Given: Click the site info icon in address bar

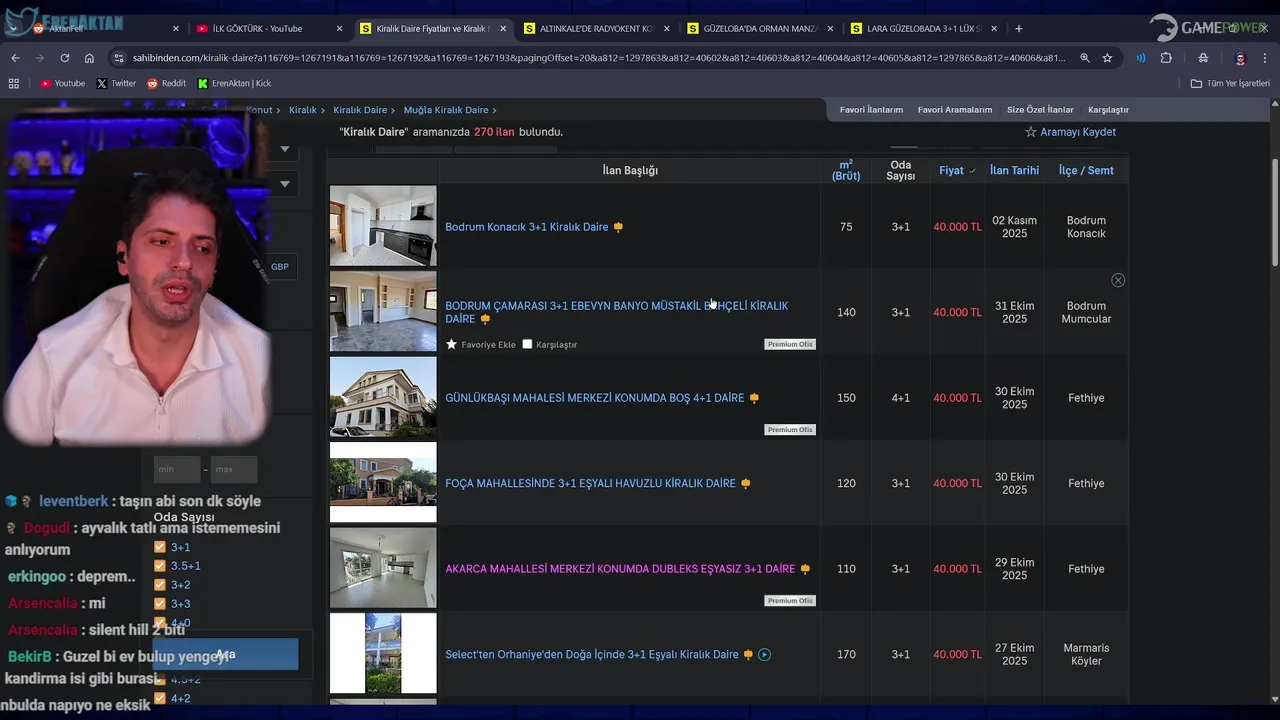Looking at the screenshot, I should pyautogui.click(x=120, y=58).
